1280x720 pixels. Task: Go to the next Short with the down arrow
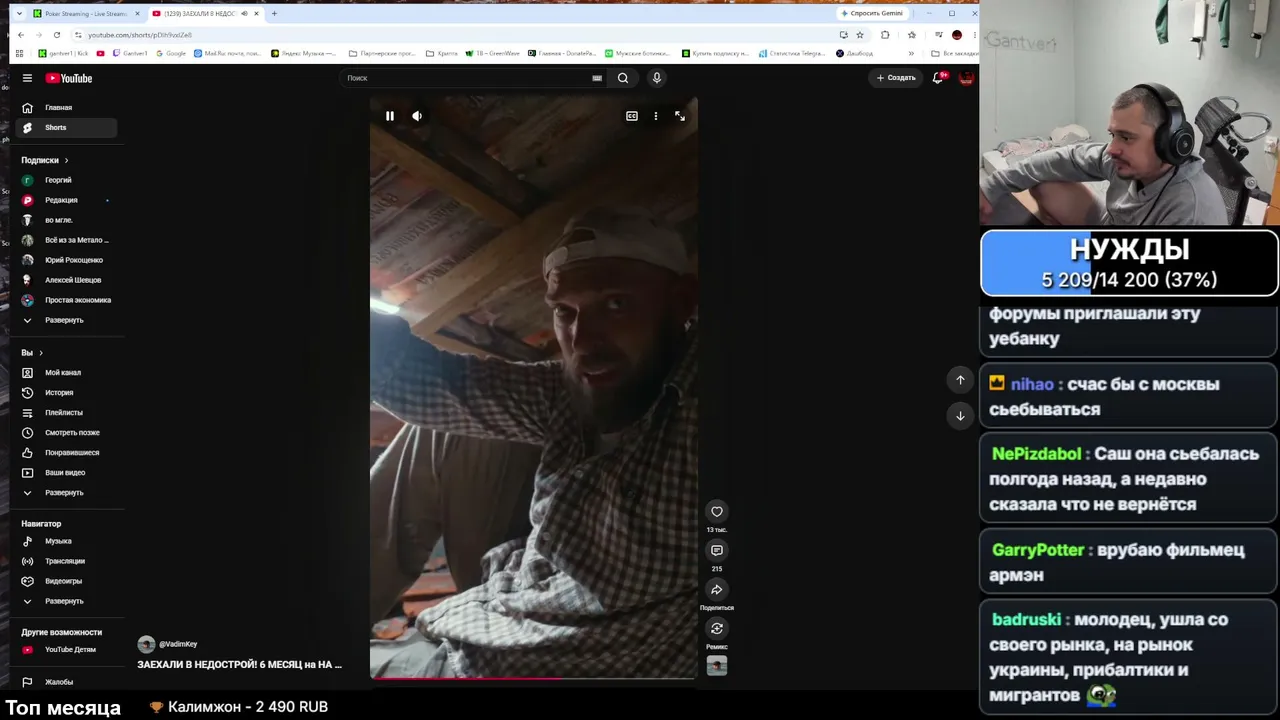pos(960,415)
